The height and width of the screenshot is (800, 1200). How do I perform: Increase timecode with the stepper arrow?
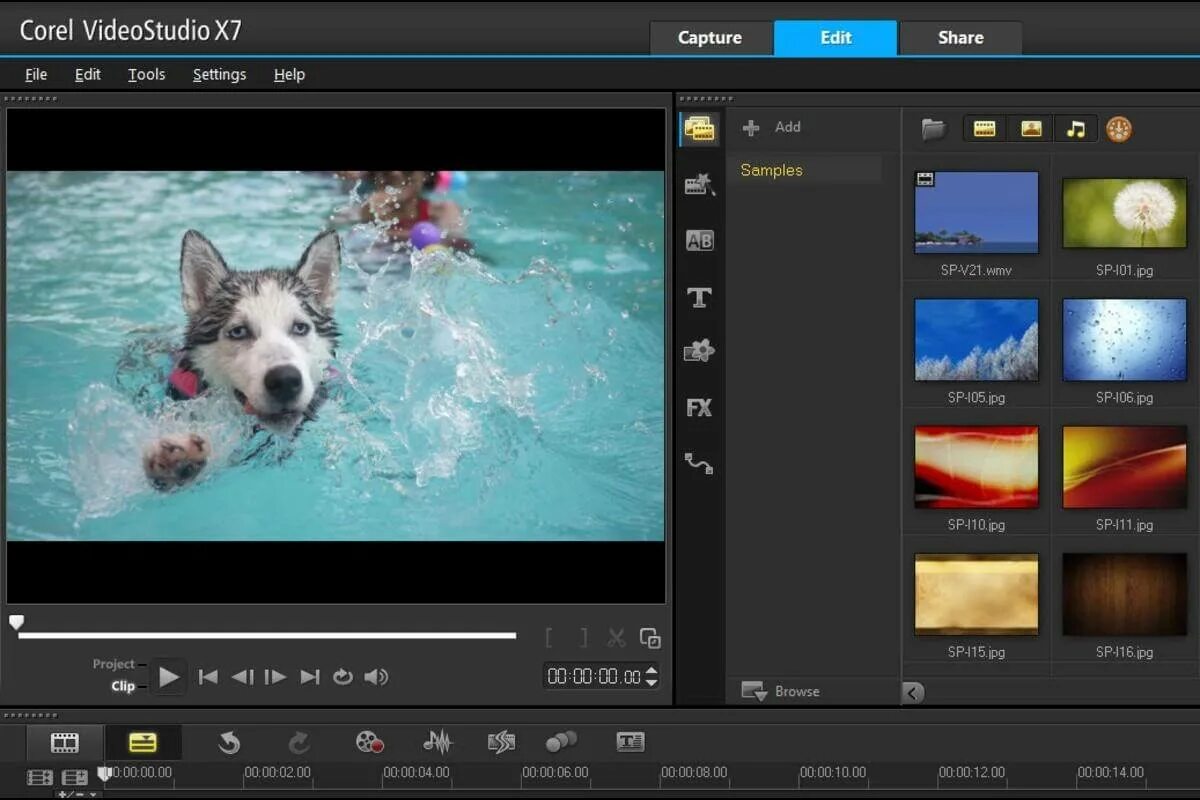[652, 671]
